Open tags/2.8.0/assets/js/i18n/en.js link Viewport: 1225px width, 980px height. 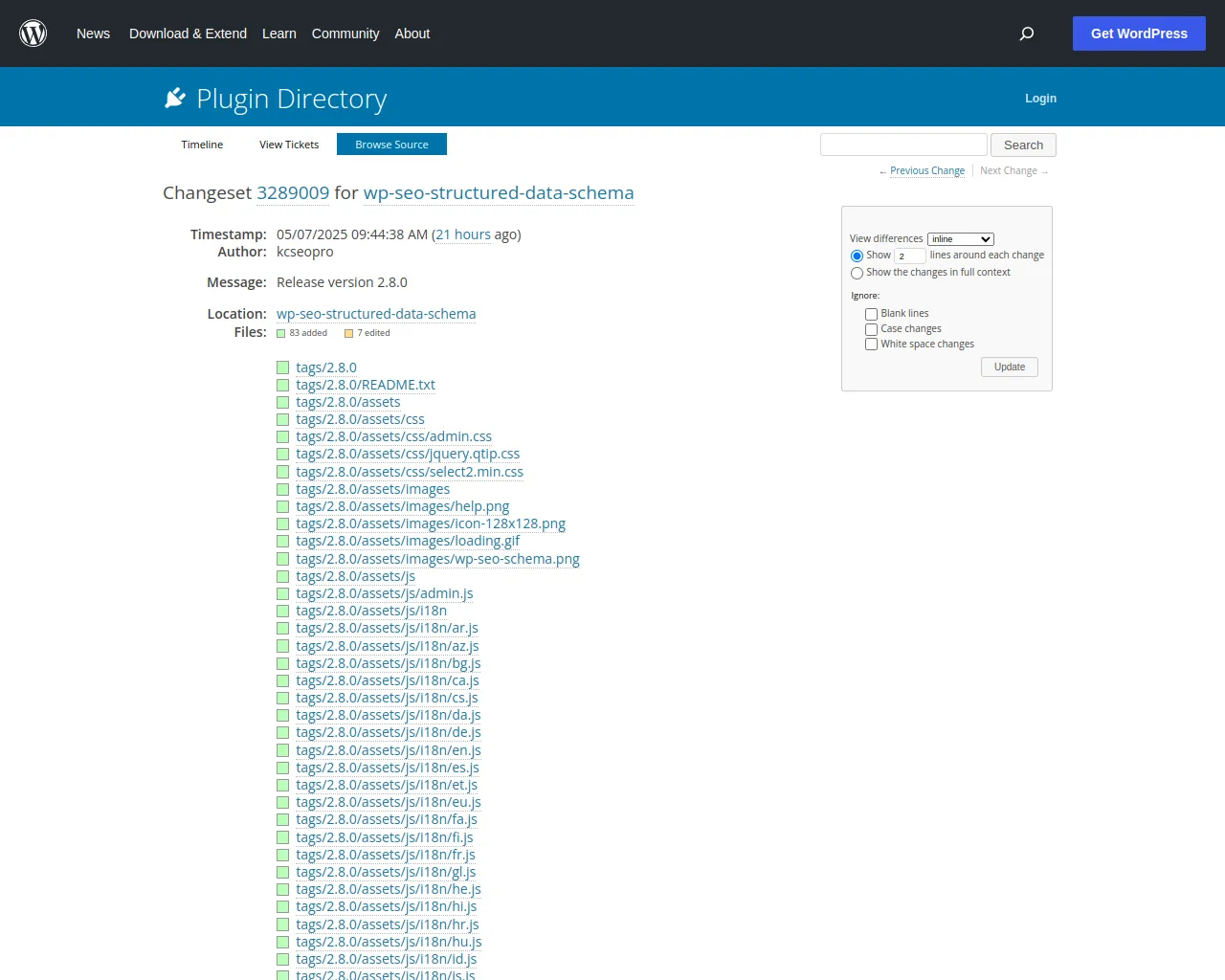click(389, 750)
